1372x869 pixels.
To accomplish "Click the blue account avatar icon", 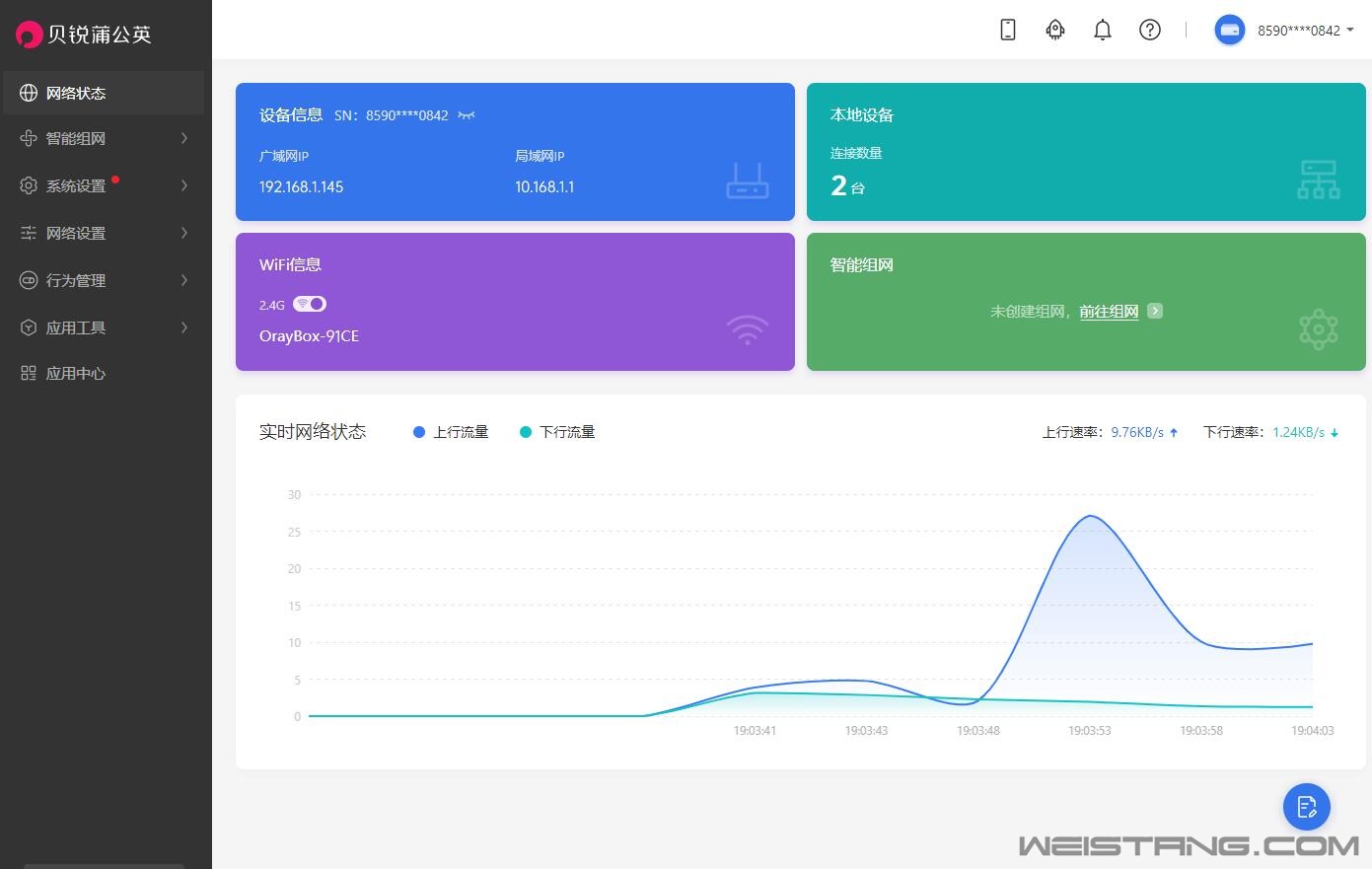I will [1230, 30].
